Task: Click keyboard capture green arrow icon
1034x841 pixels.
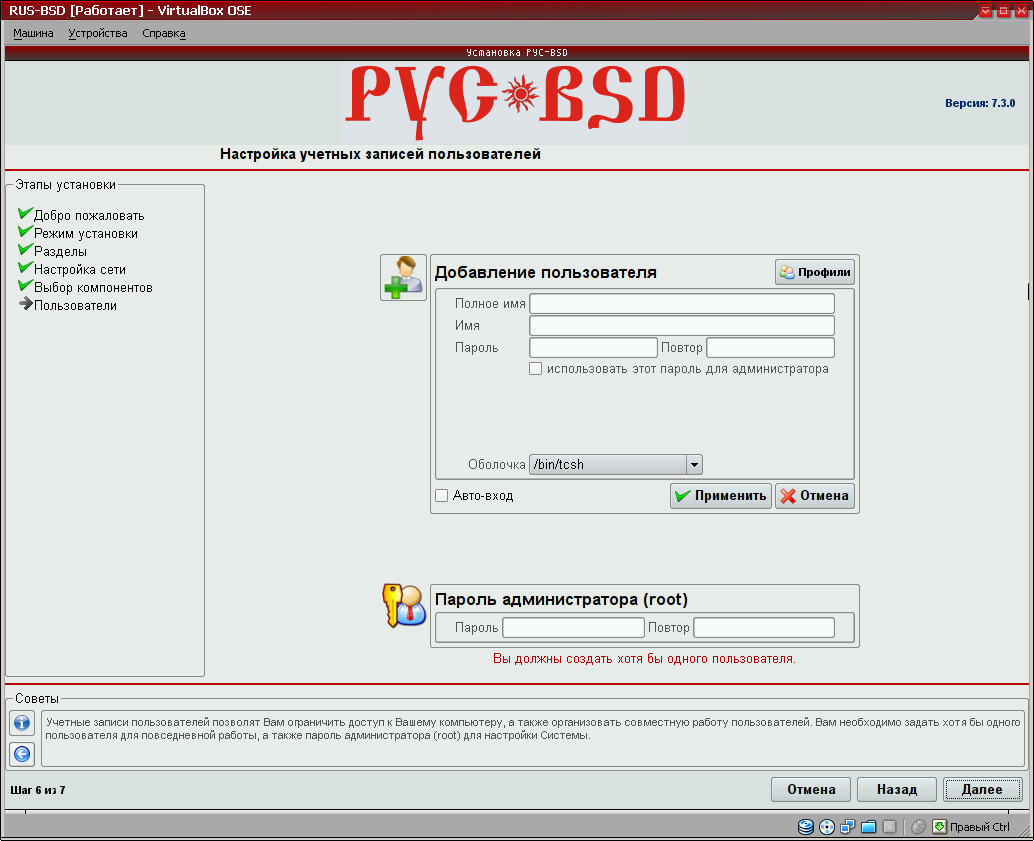Action: pyautogui.click(x=939, y=826)
